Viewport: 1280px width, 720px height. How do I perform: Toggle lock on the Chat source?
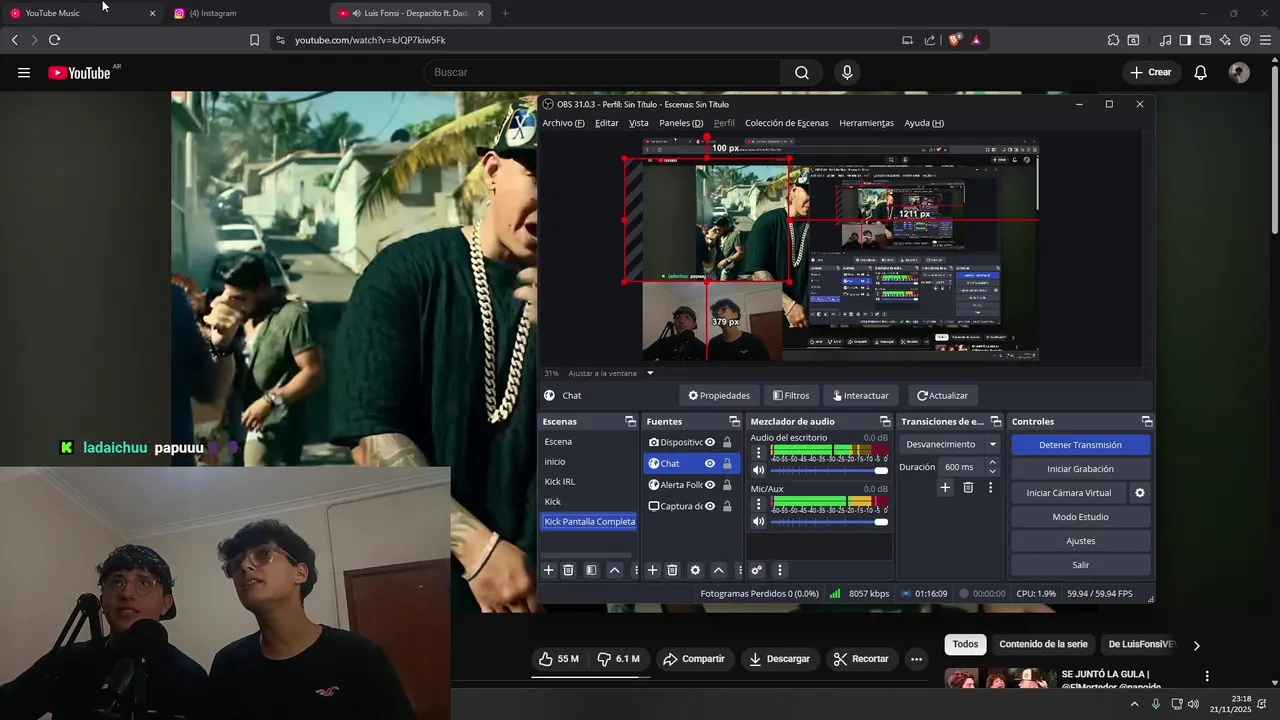pyautogui.click(x=727, y=464)
